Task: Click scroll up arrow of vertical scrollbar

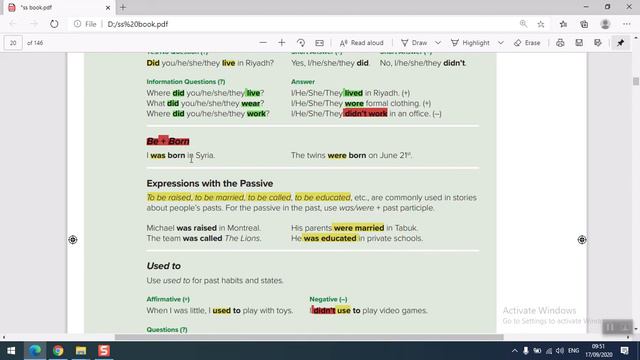Action: click(636, 38)
